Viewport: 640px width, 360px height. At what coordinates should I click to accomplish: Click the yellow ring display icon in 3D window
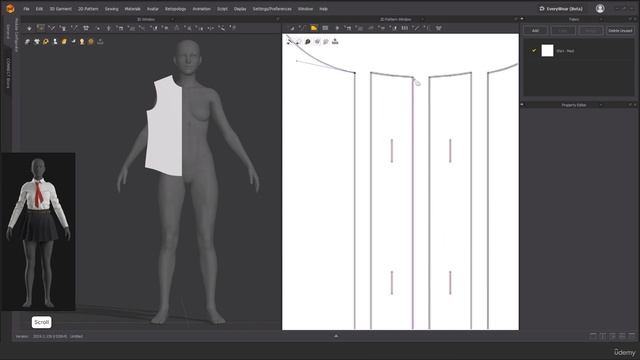(x=46, y=42)
